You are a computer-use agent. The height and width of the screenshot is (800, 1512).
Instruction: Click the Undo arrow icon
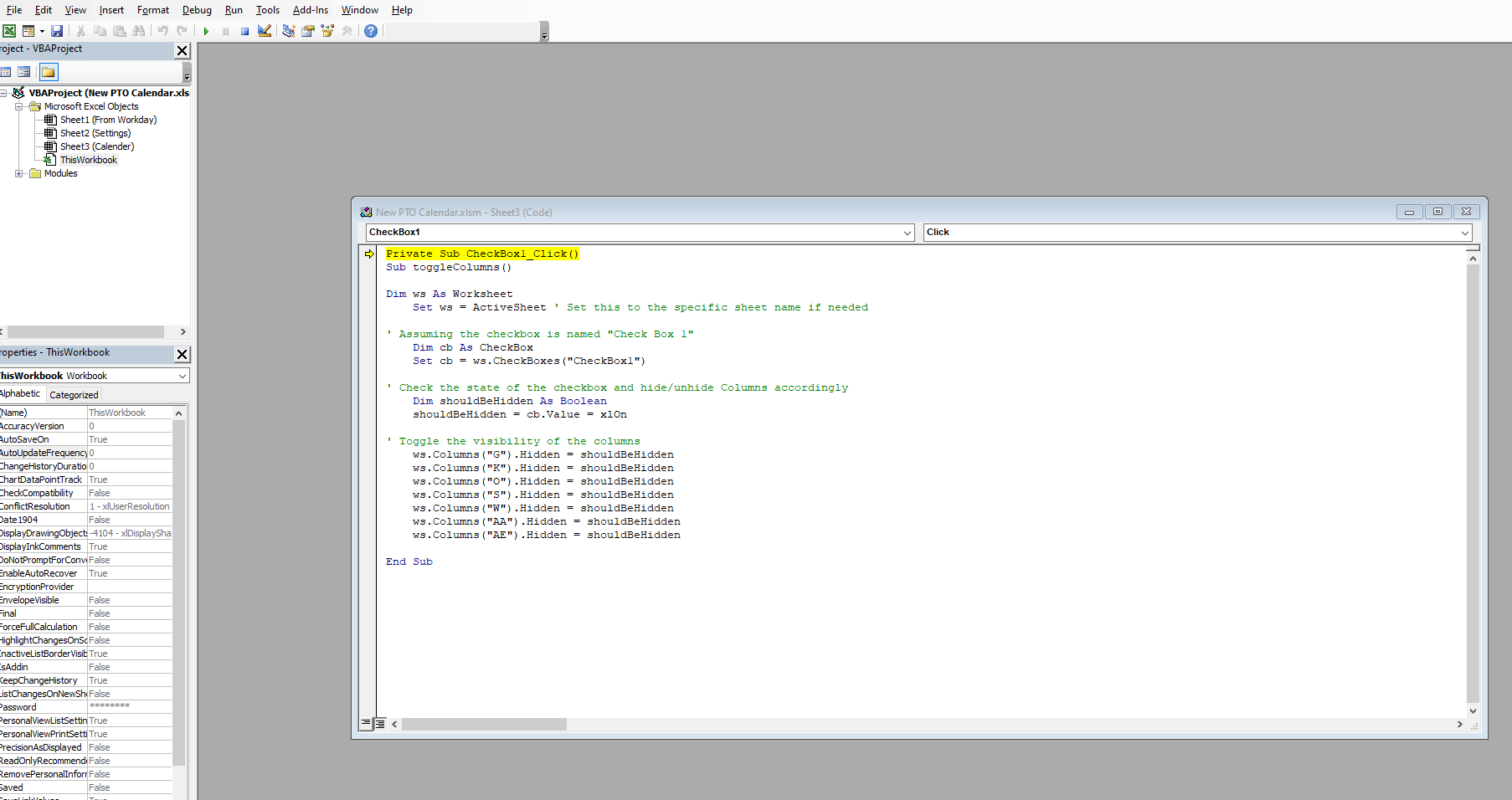tap(162, 31)
